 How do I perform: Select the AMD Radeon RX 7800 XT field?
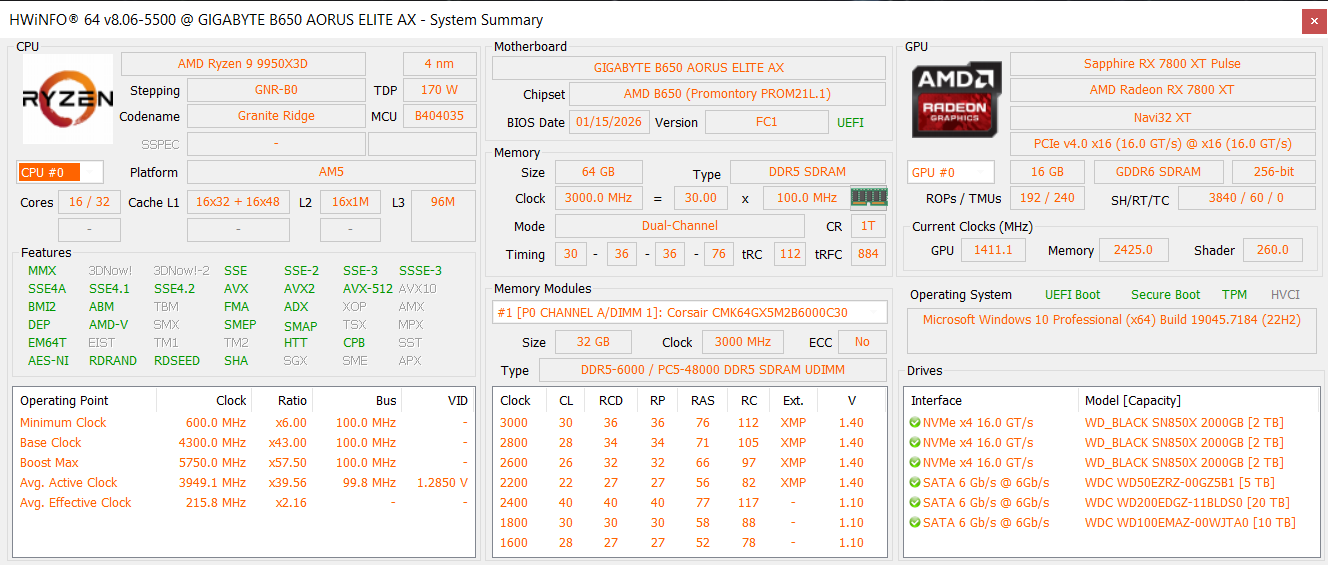coord(1162,90)
